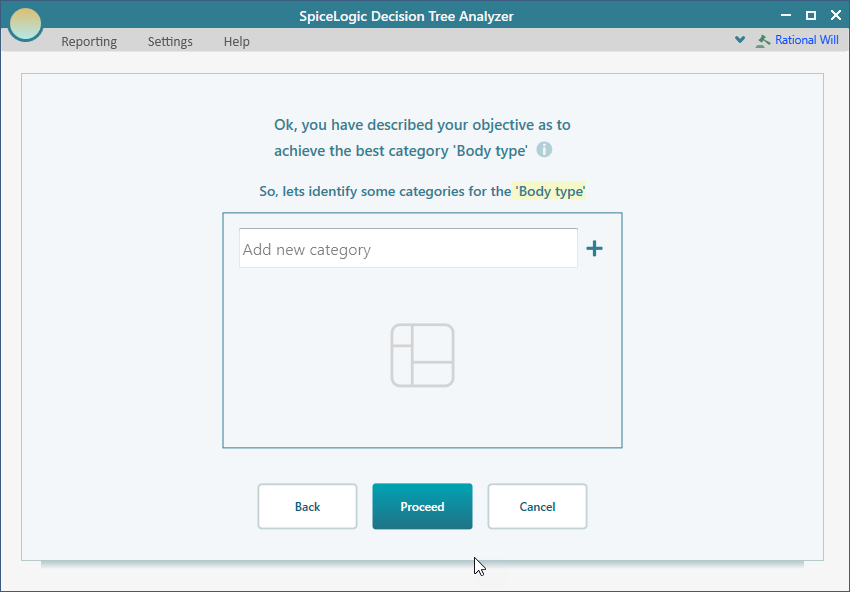Close the Decision Tree Analyzer window

tap(835, 14)
